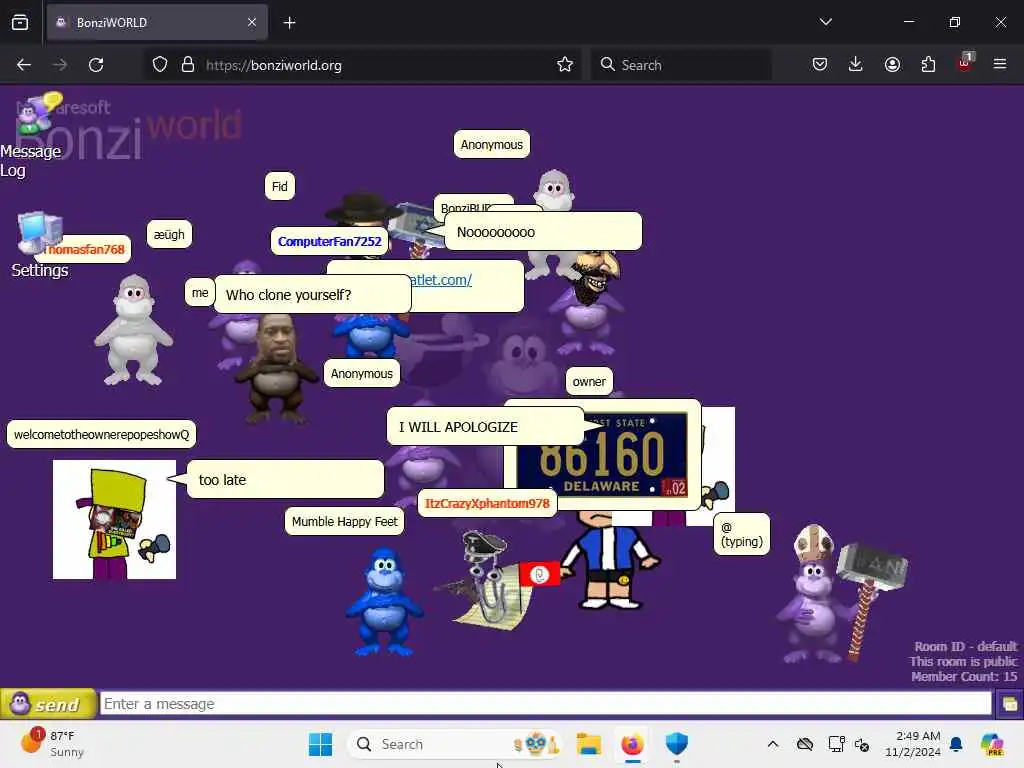
Task: Bookmark this page with the star
Action: coord(565,65)
